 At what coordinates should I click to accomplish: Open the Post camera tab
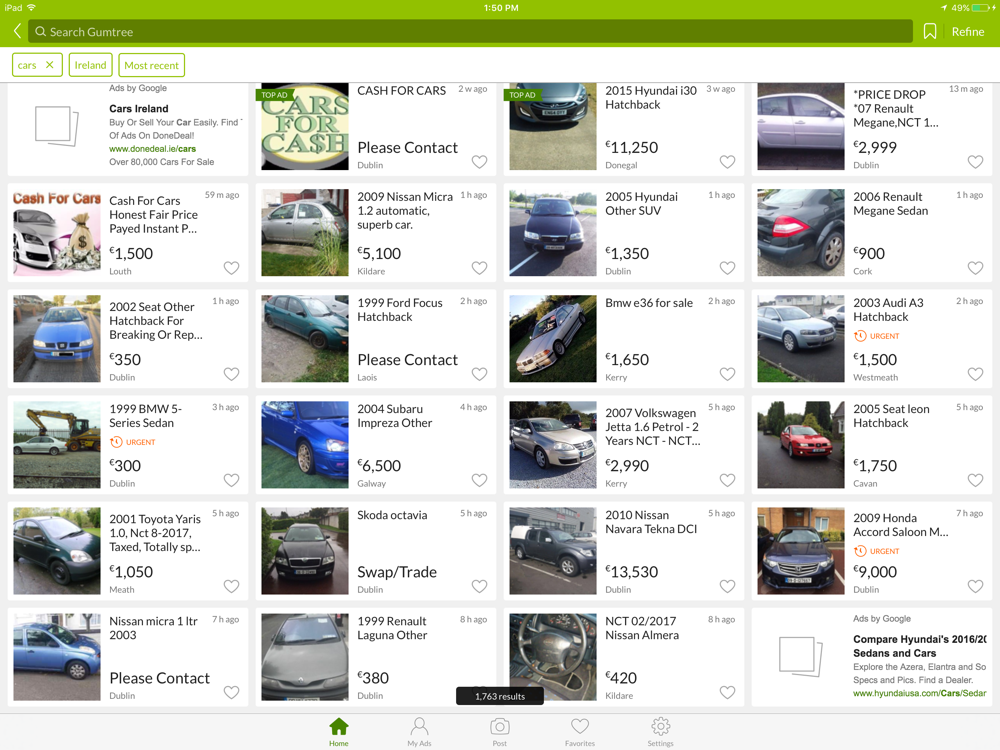tap(499, 732)
